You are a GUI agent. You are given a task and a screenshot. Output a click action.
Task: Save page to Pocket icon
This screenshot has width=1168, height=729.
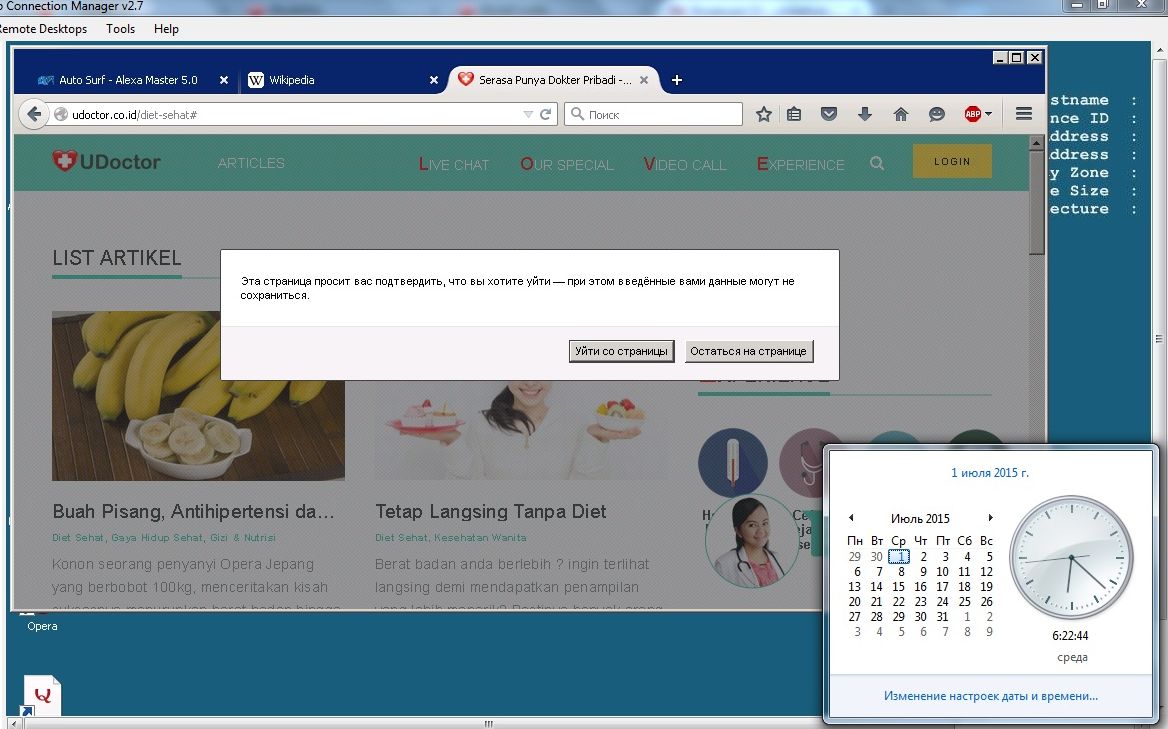829,115
